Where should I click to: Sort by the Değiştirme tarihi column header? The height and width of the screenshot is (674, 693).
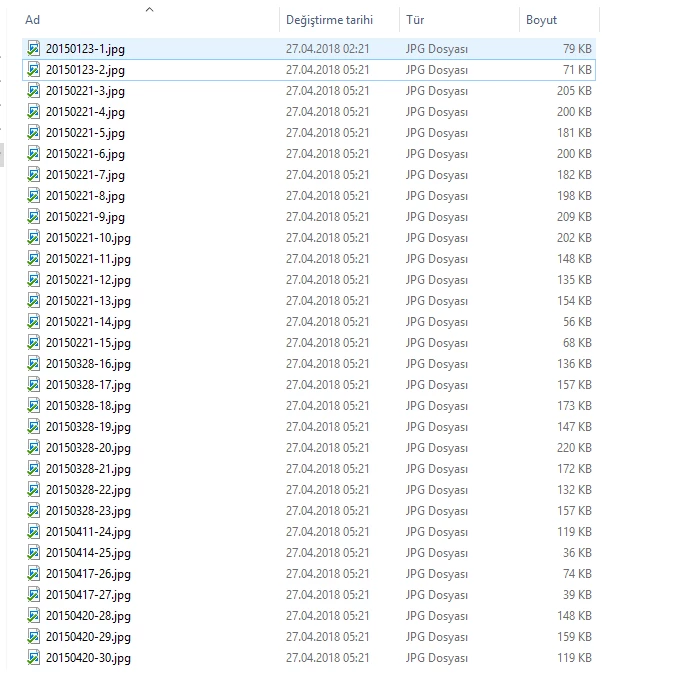click(329, 20)
